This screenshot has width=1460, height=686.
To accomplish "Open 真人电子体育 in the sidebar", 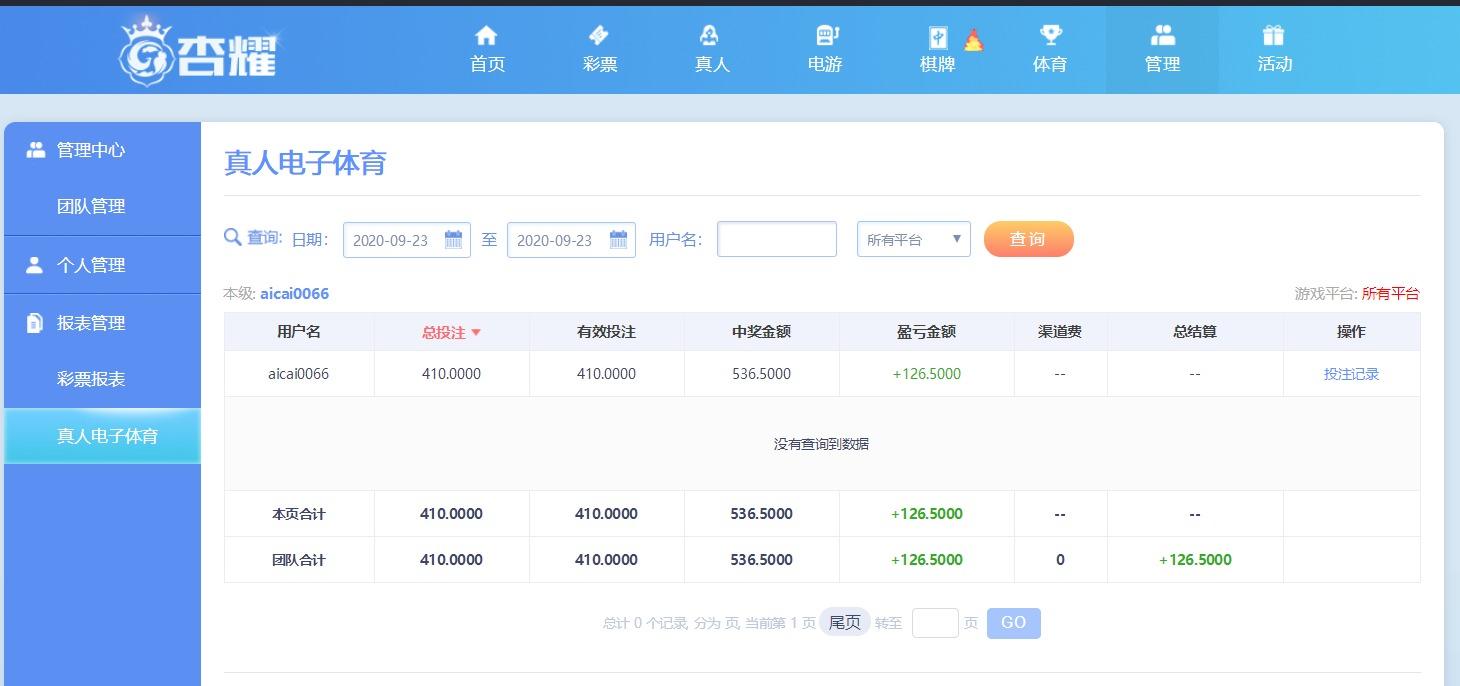I will click(x=102, y=436).
